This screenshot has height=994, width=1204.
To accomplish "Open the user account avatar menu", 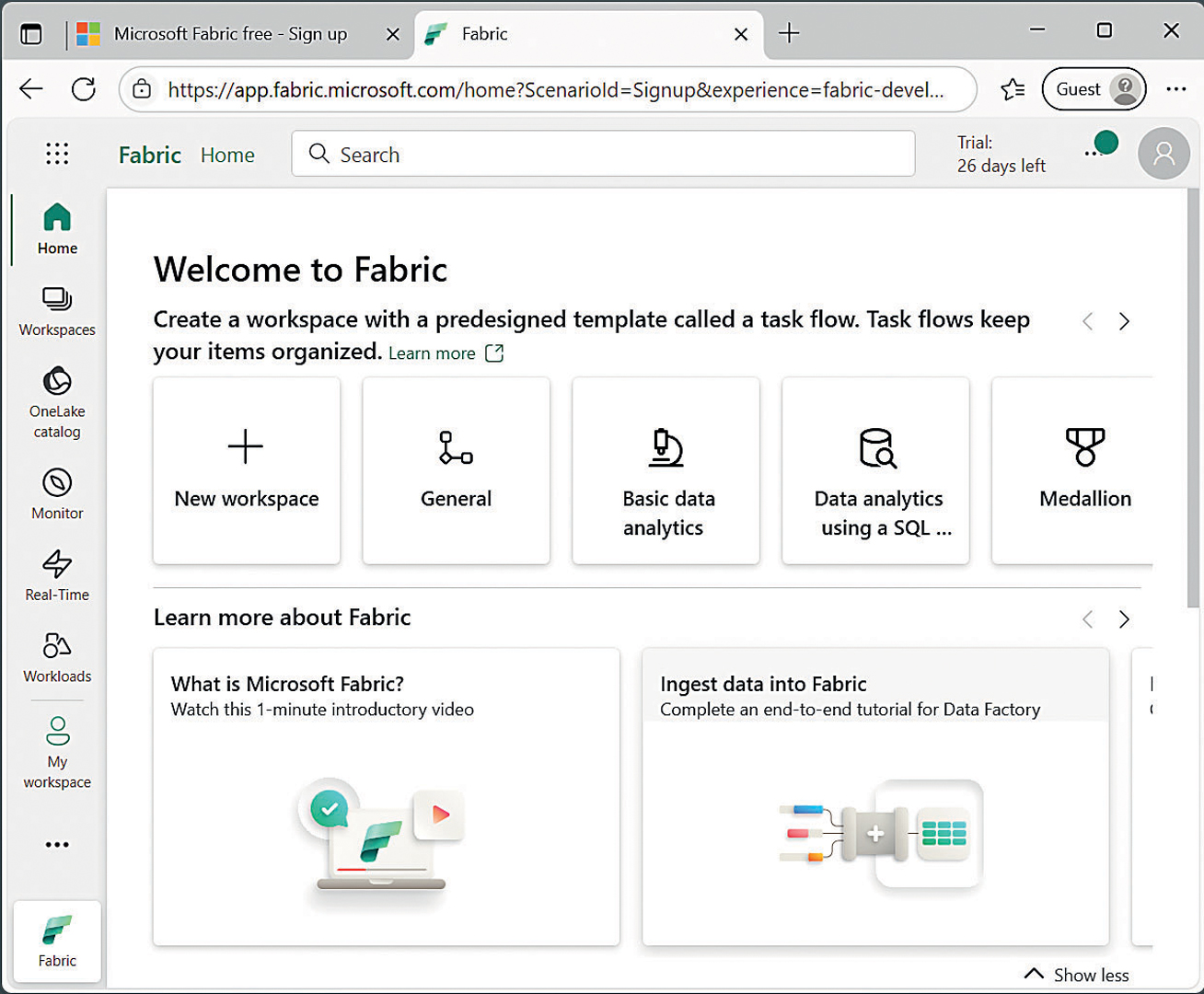I will [1163, 154].
